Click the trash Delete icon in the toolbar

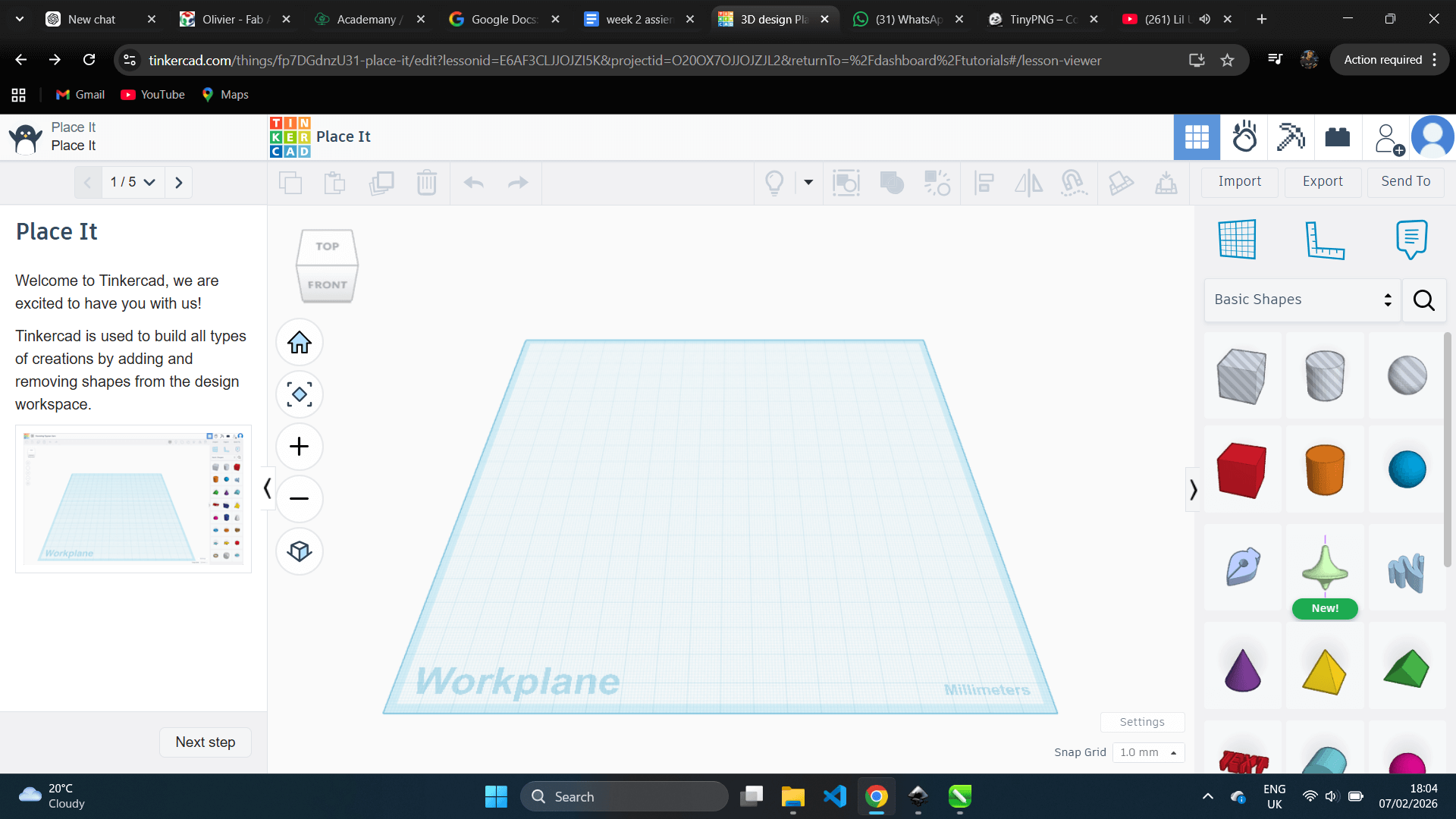pos(427,183)
